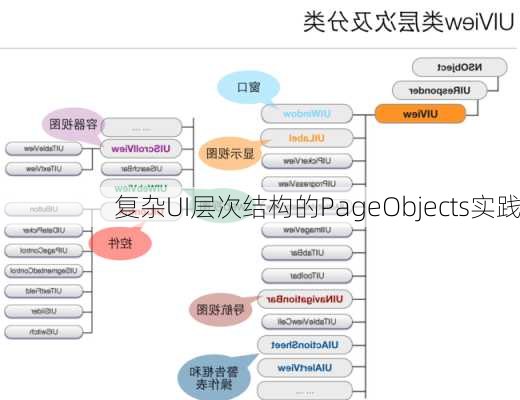Click the mirrored title UIView类层次及分类
The height and width of the screenshot is (400, 520).
pyautogui.click(x=409, y=22)
